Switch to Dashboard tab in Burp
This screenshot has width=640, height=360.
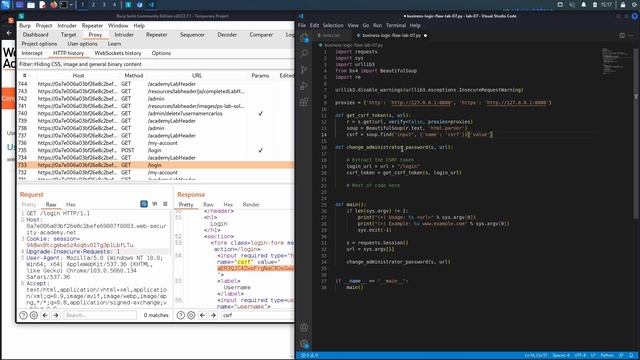pos(36,35)
